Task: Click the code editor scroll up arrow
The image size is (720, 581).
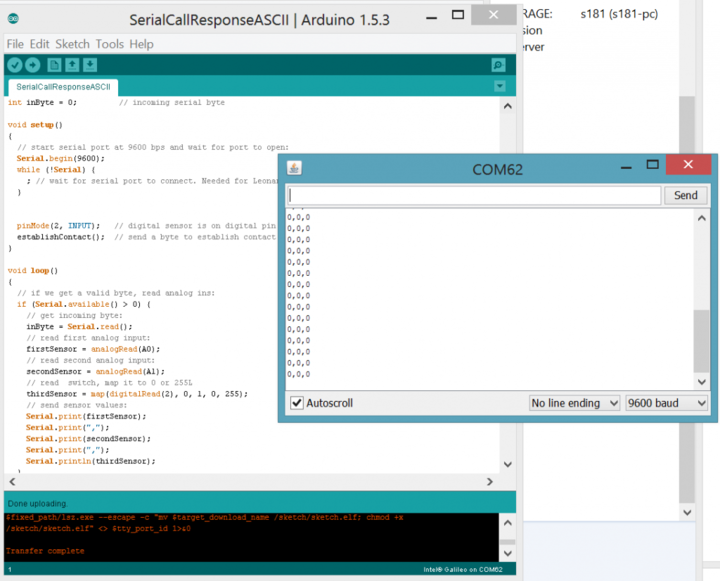Action: pos(508,106)
